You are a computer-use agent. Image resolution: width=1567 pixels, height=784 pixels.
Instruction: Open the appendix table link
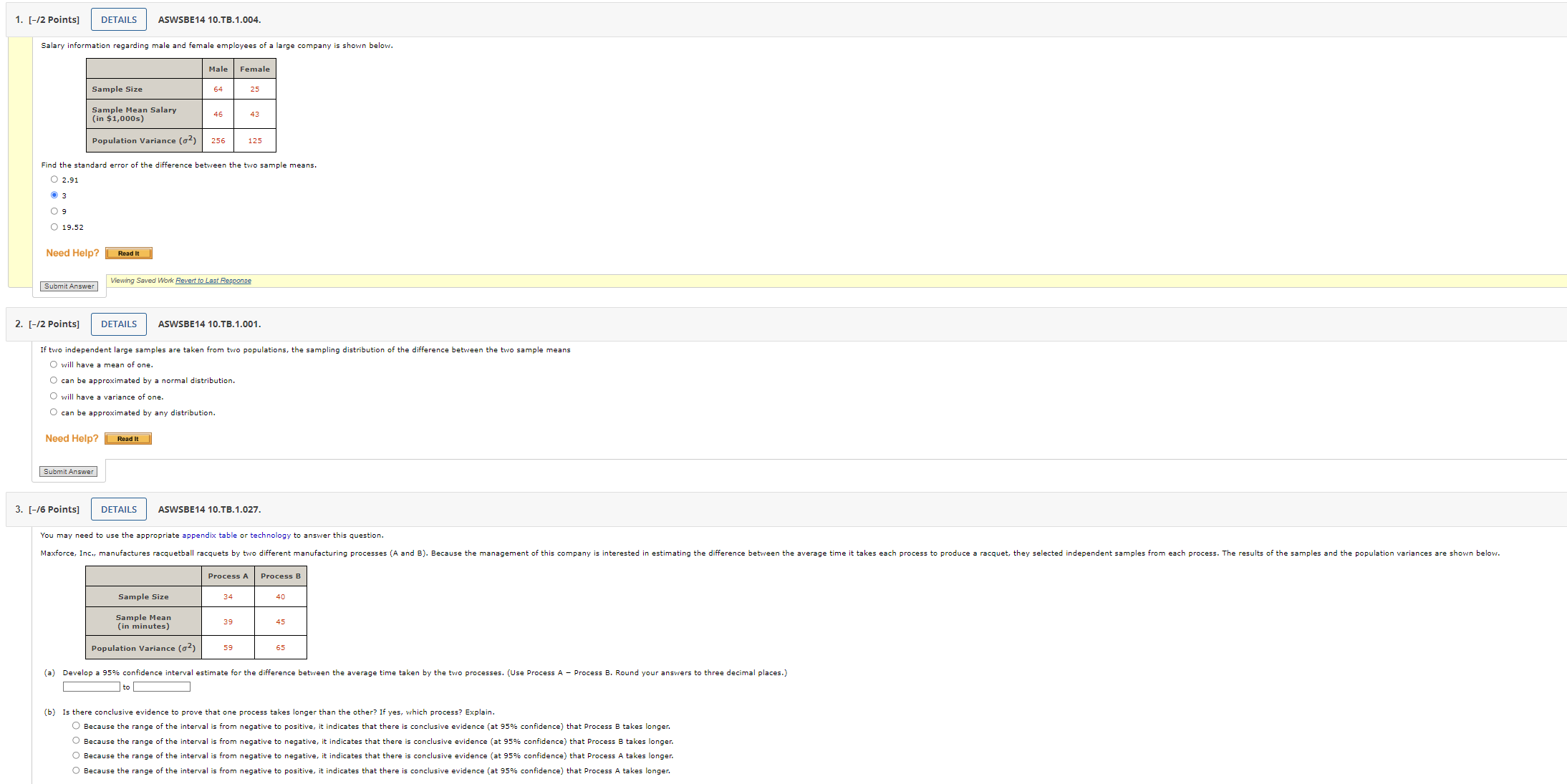(209, 536)
